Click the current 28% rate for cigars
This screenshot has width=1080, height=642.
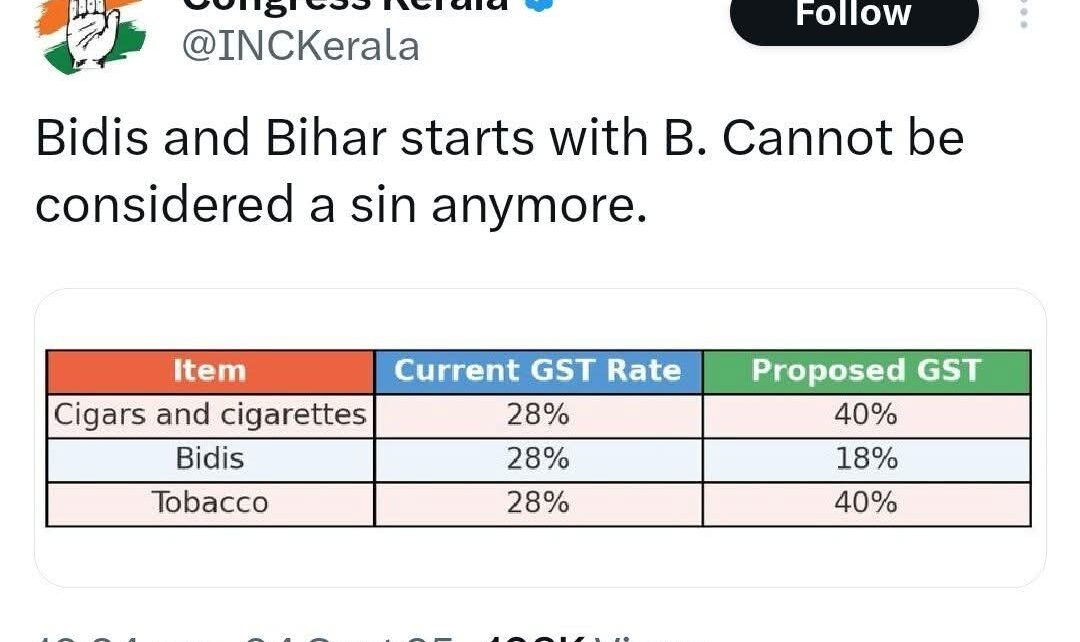tap(538, 415)
